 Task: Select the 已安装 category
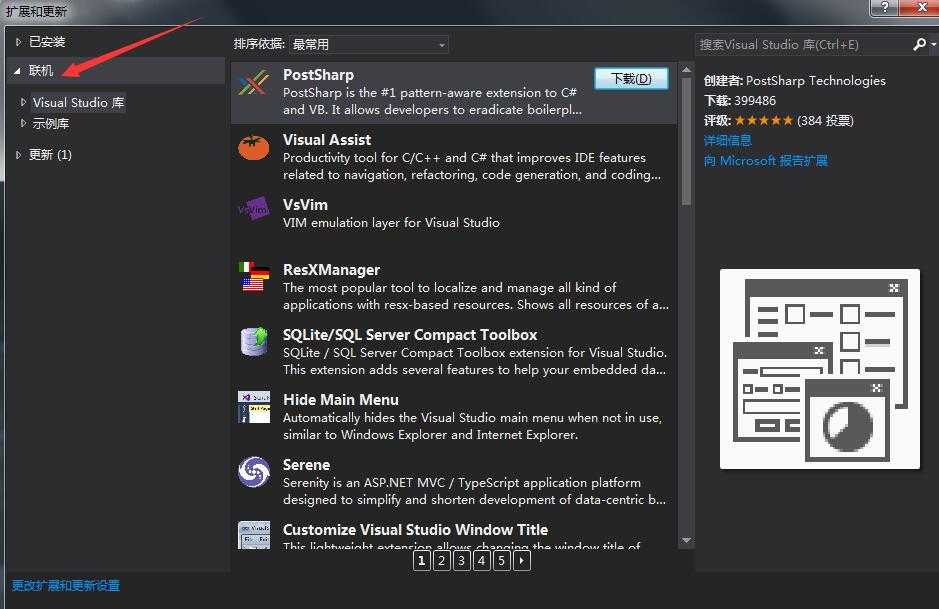[x=47, y=42]
